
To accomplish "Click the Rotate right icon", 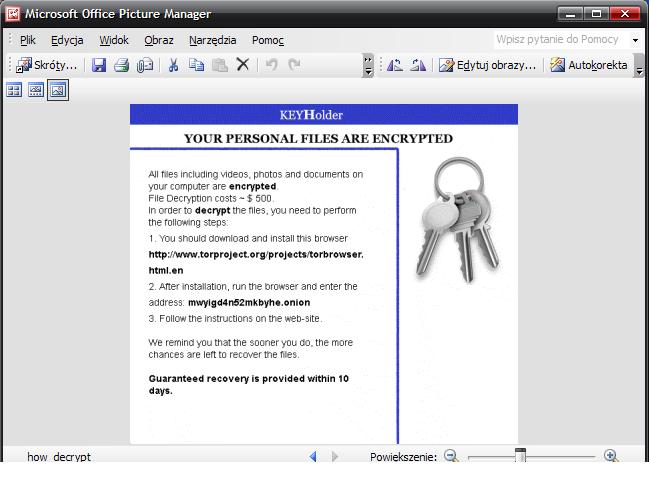I will click(x=418, y=65).
